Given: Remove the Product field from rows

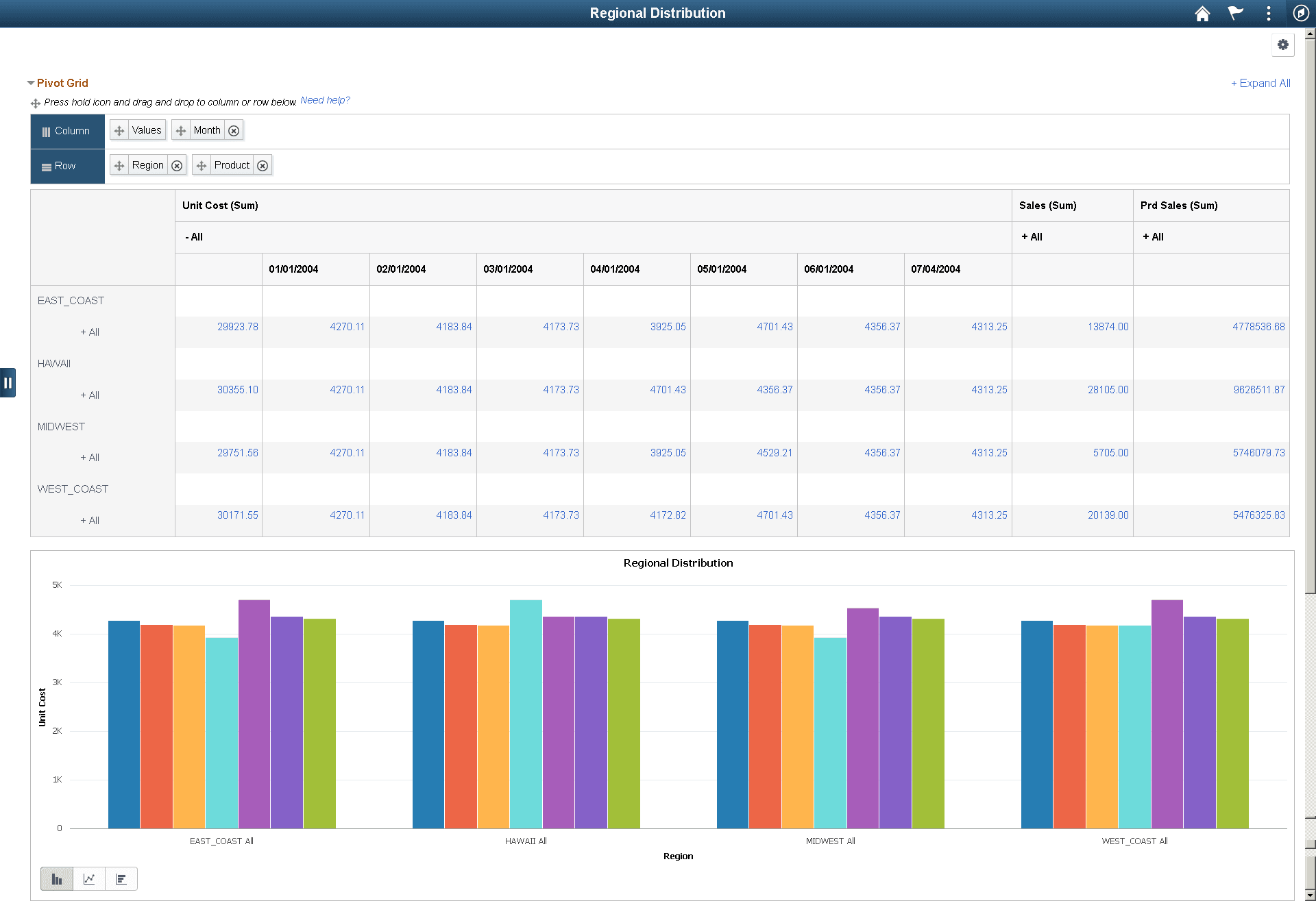Looking at the screenshot, I should click(x=263, y=166).
